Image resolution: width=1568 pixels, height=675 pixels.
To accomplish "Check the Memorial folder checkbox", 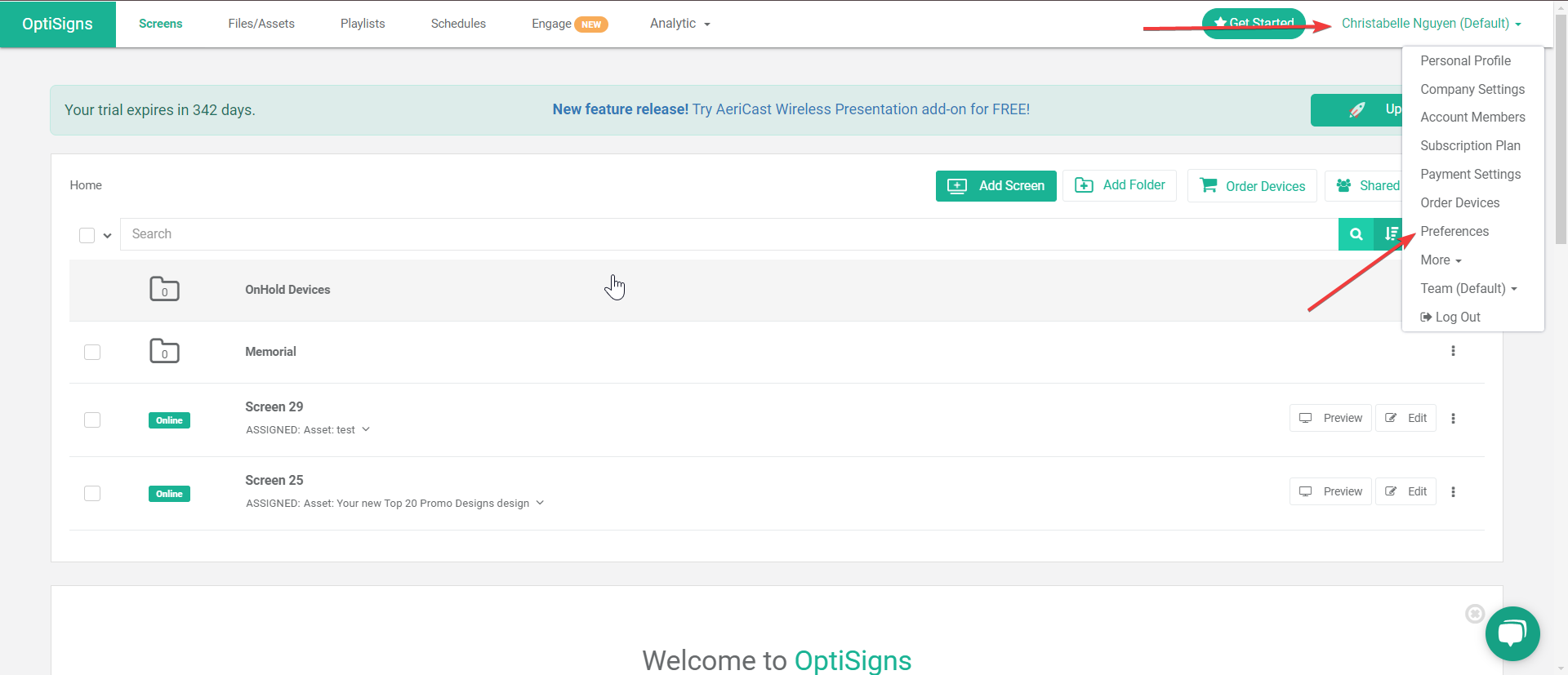I will [x=92, y=352].
